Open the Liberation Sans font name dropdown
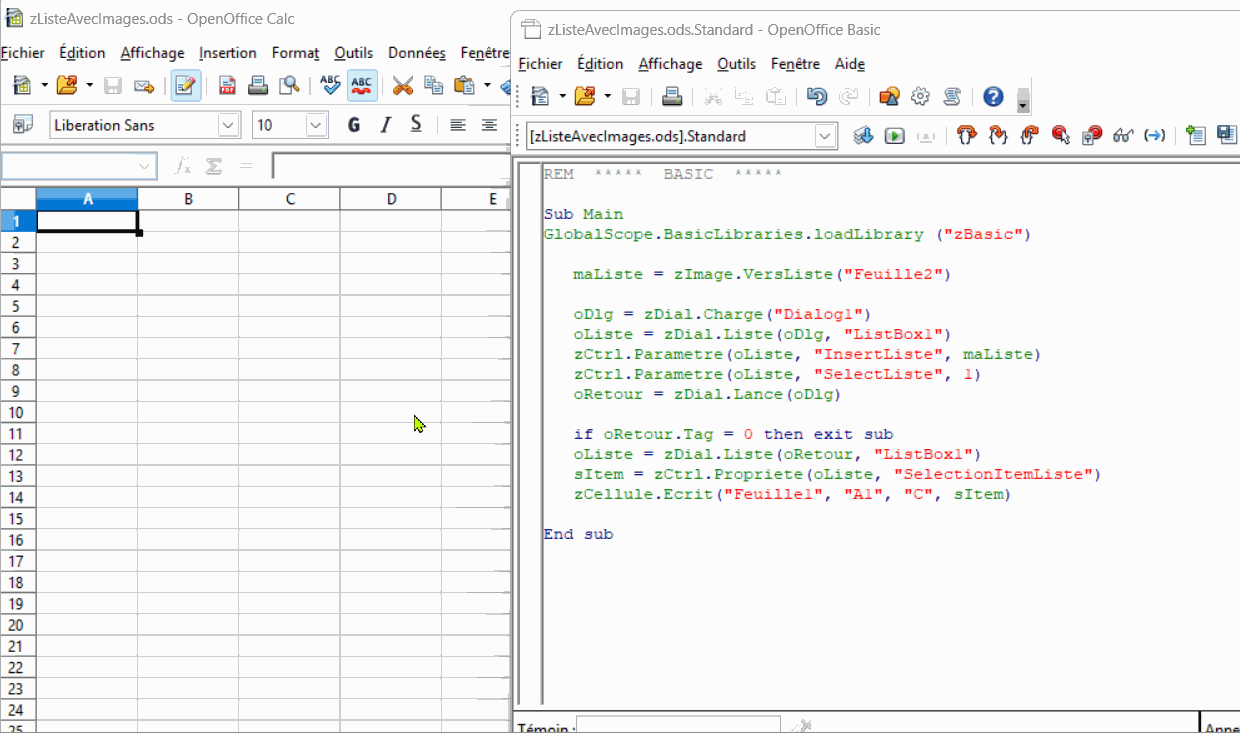This screenshot has width=1240, height=733. coord(229,125)
